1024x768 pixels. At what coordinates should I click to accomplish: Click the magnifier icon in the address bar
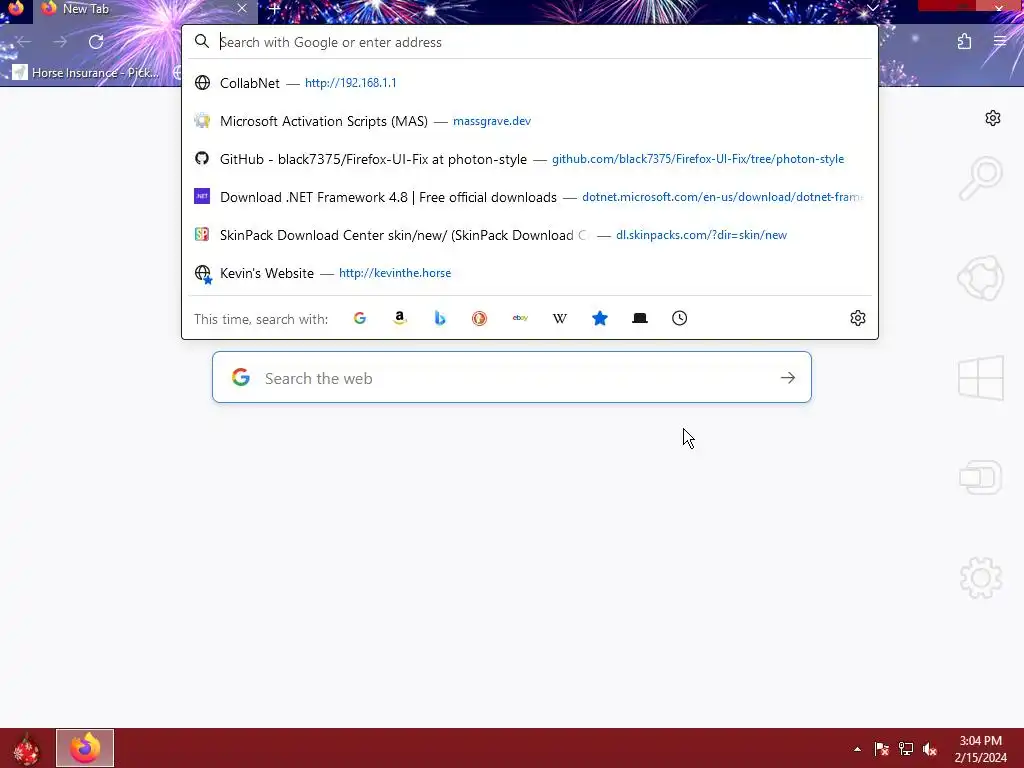coord(202,42)
